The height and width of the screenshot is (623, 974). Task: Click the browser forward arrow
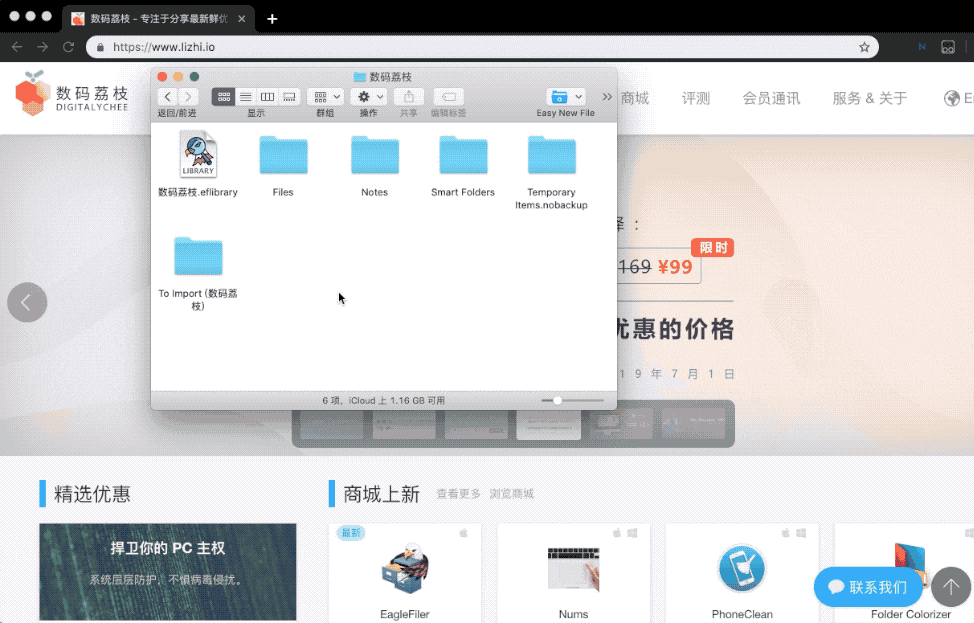42,47
